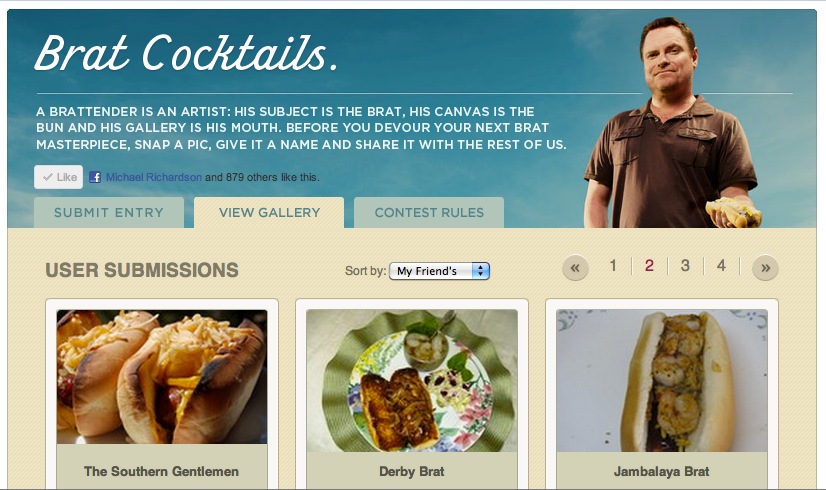The height and width of the screenshot is (490, 826).
Task: Go to next page with double-right arrow
Action: tap(765, 268)
